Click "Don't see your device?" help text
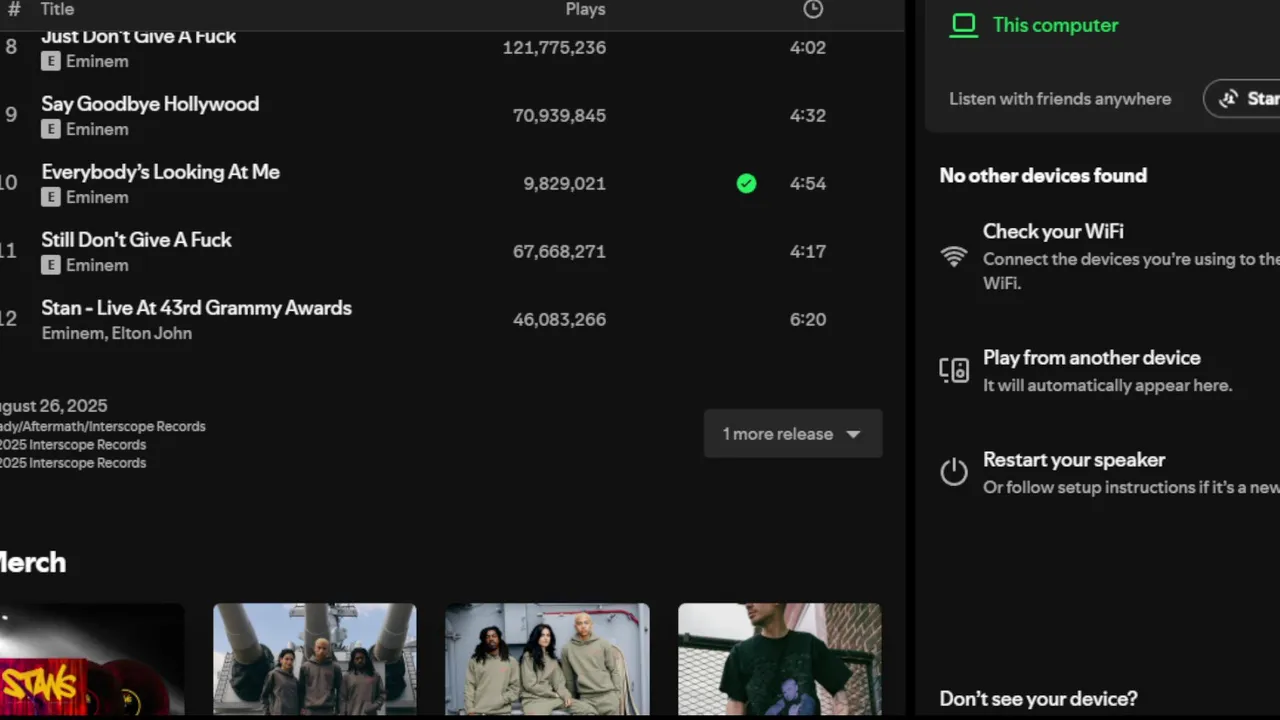This screenshot has height=720, width=1280. tap(1038, 699)
